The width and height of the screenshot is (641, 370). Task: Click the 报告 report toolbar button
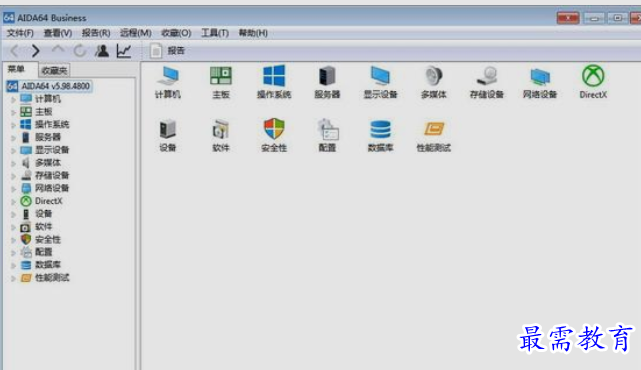click(168, 51)
